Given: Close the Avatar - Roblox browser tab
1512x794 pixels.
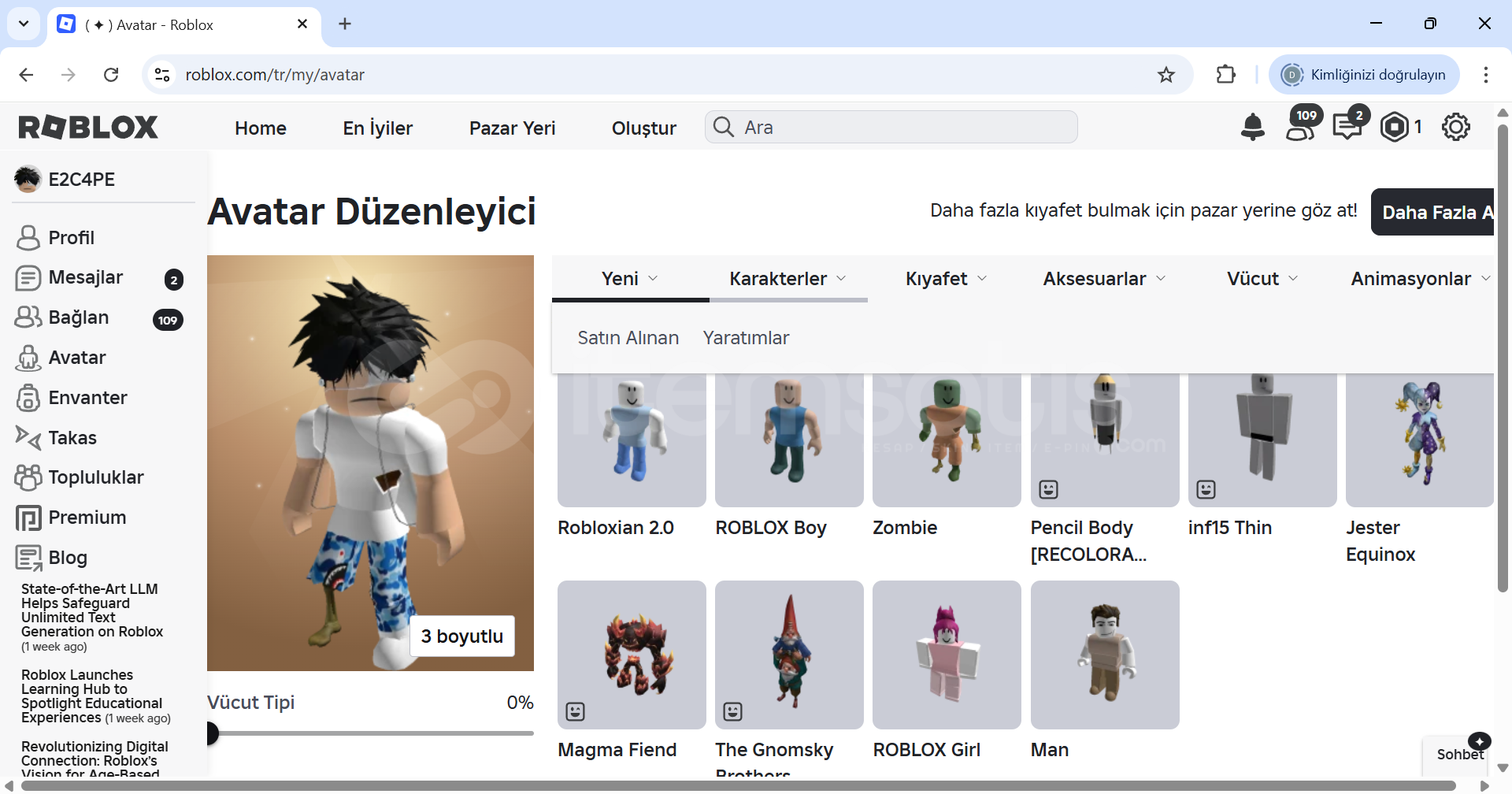Looking at the screenshot, I should click(x=302, y=24).
